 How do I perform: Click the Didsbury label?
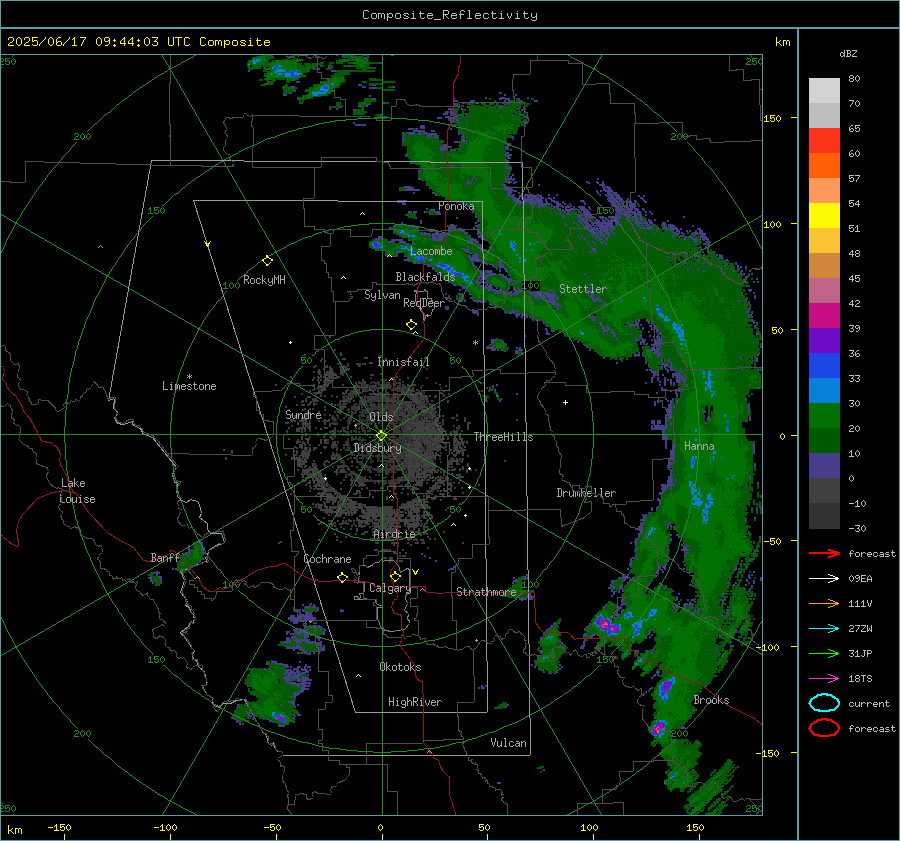(x=377, y=448)
